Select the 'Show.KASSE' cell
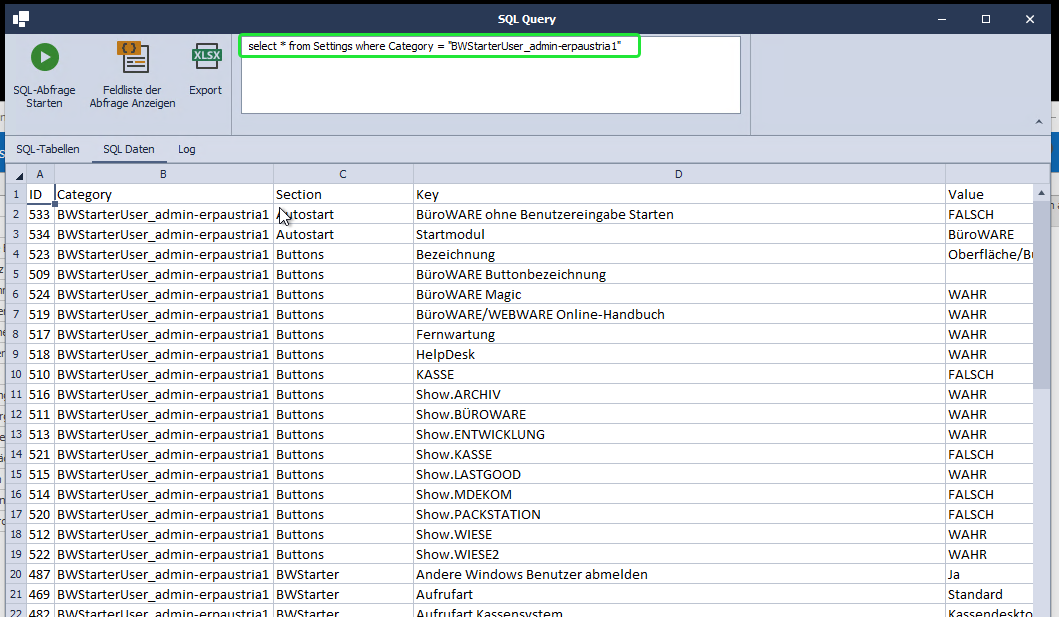Viewport: 1059px width, 617px height. tap(679, 454)
